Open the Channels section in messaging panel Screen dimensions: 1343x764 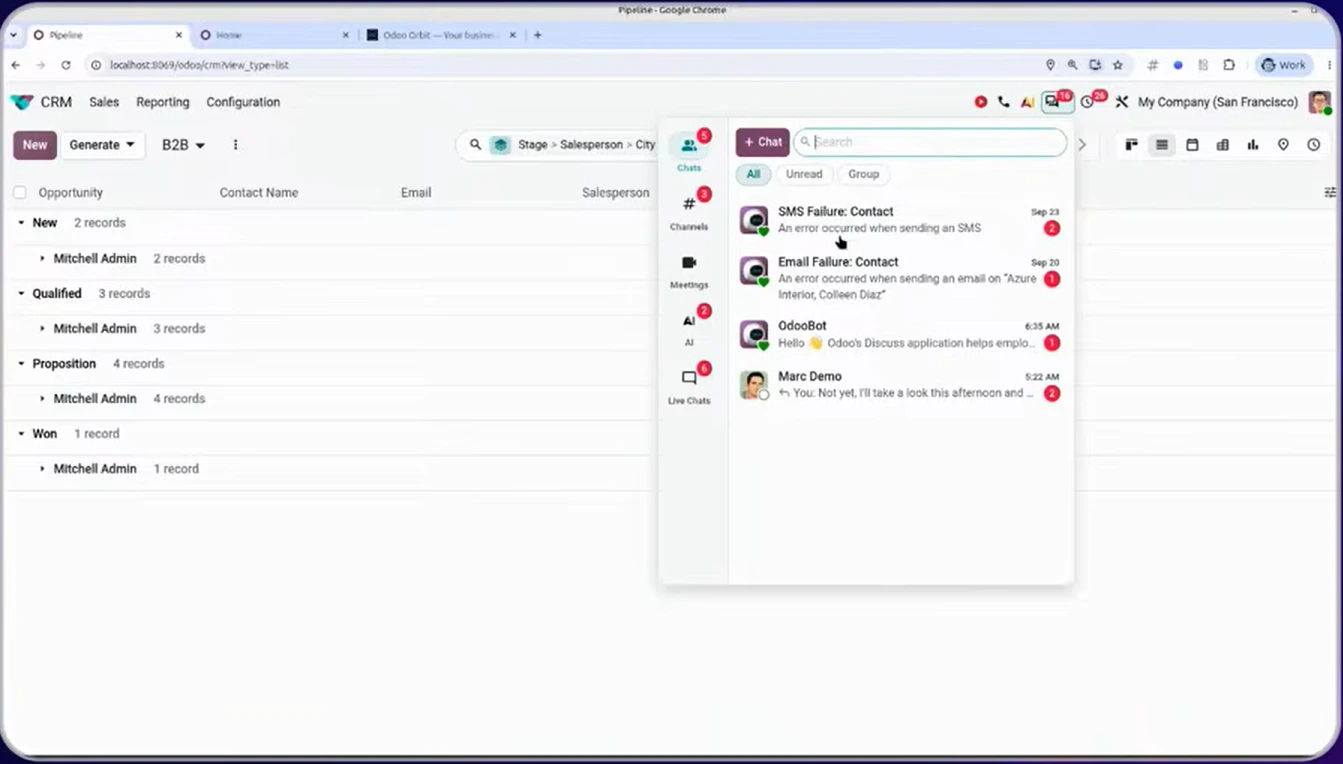pyautogui.click(x=689, y=211)
